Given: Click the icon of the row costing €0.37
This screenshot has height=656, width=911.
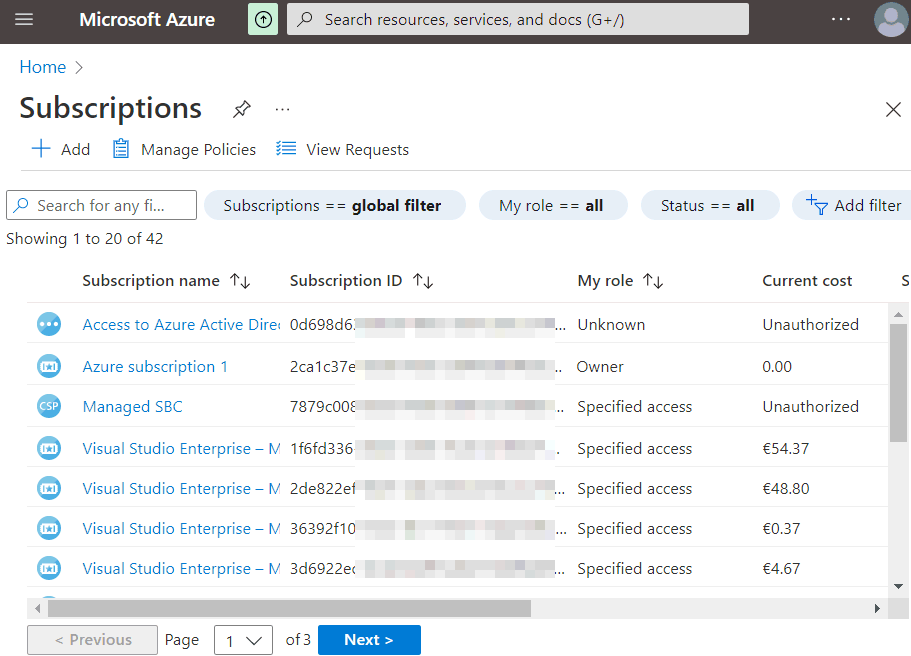Looking at the screenshot, I should 49,529.
